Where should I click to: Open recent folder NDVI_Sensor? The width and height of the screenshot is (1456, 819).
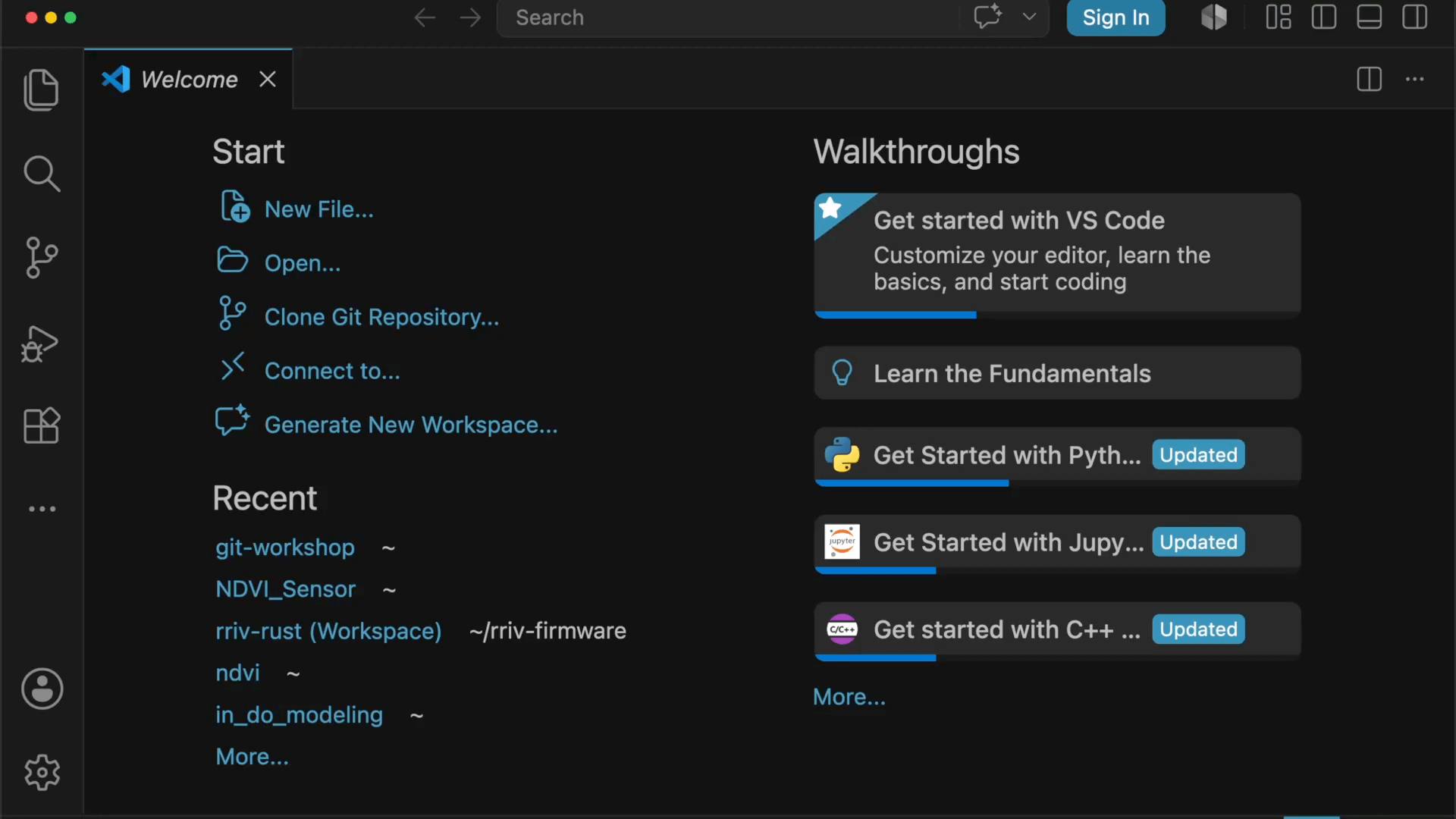(285, 589)
